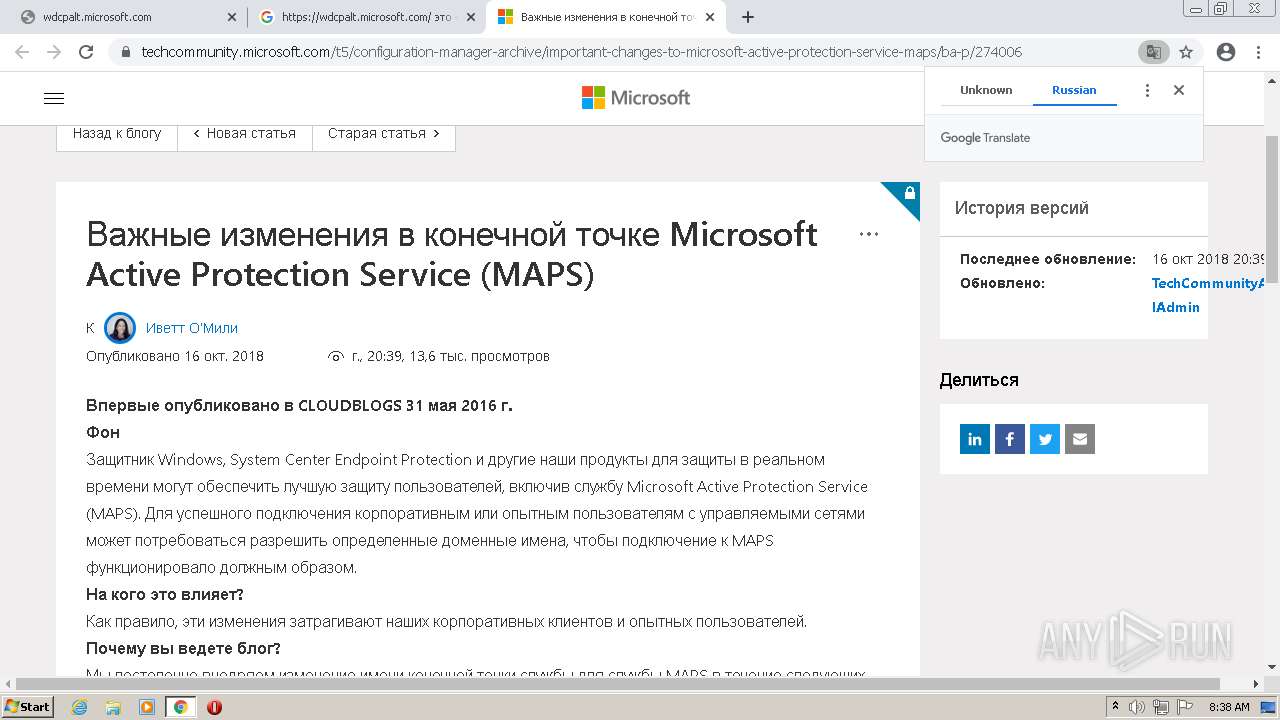Click the red Opera icon in the taskbar
This screenshot has height=720, width=1280.
coord(214,707)
